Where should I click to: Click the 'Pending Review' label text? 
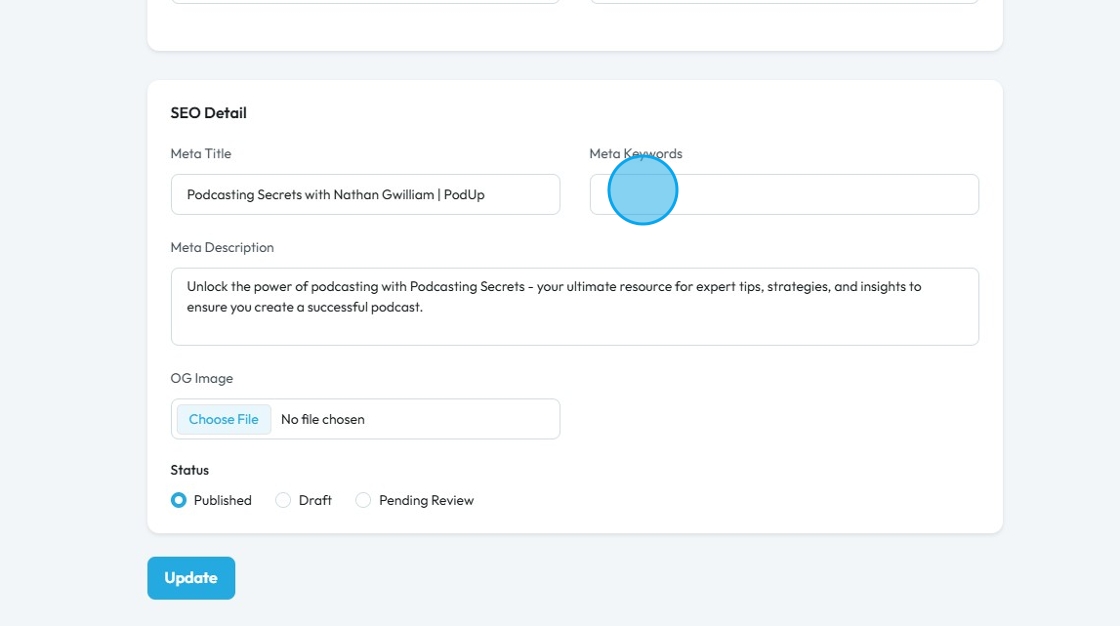(x=426, y=500)
